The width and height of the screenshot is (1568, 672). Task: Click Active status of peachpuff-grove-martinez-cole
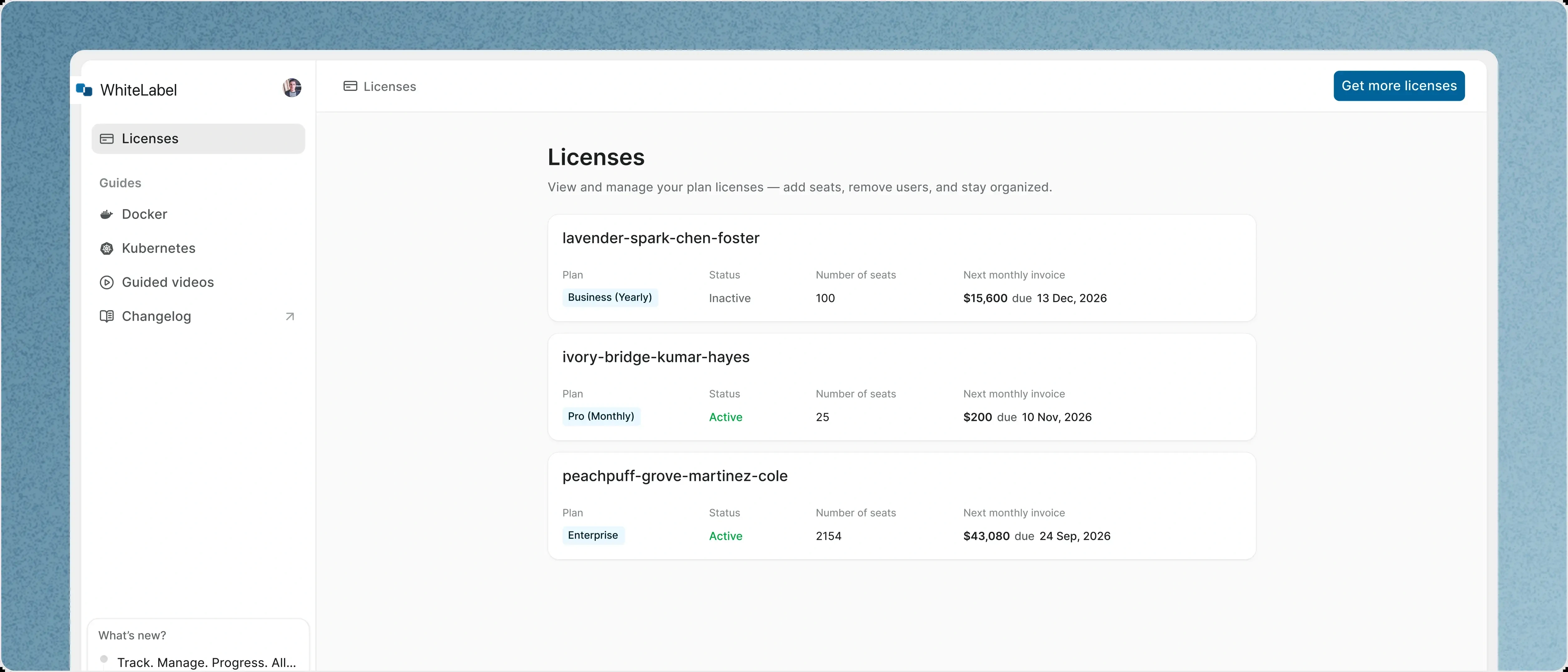coord(726,536)
